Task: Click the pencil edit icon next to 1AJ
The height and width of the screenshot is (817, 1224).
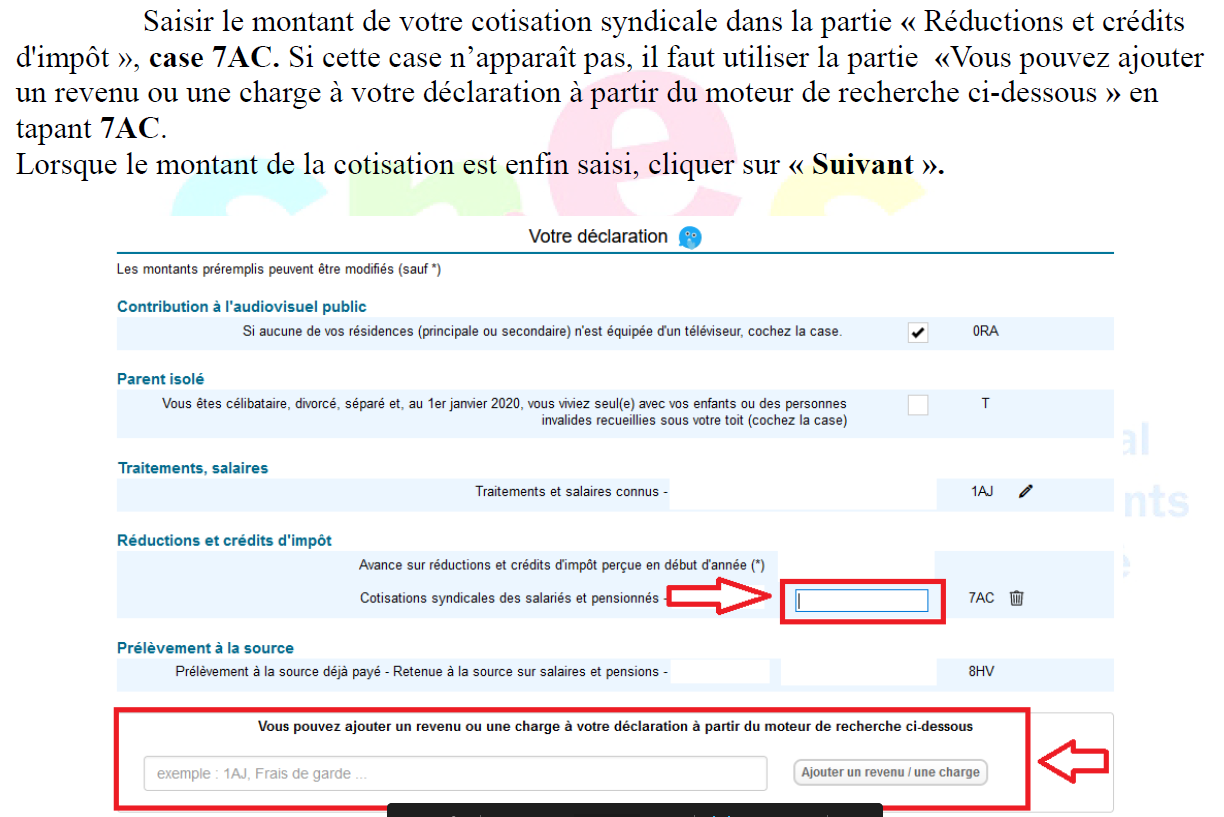Action: tap(1025, 492)
